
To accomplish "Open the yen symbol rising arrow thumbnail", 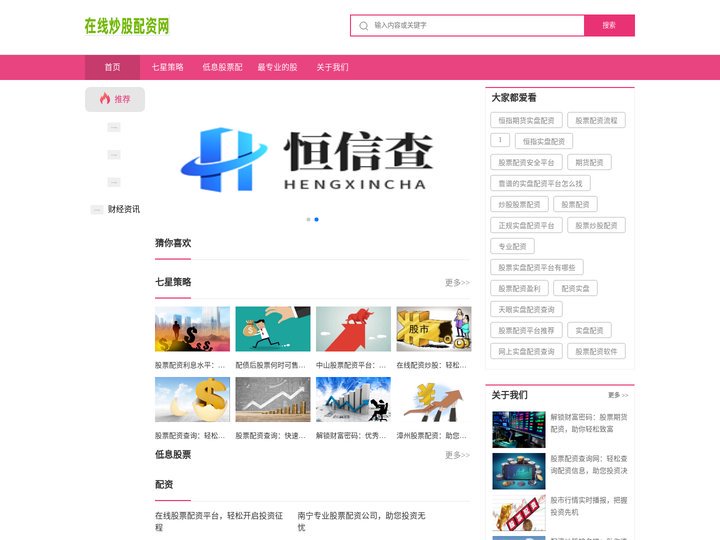I will (x=434, y=399).
